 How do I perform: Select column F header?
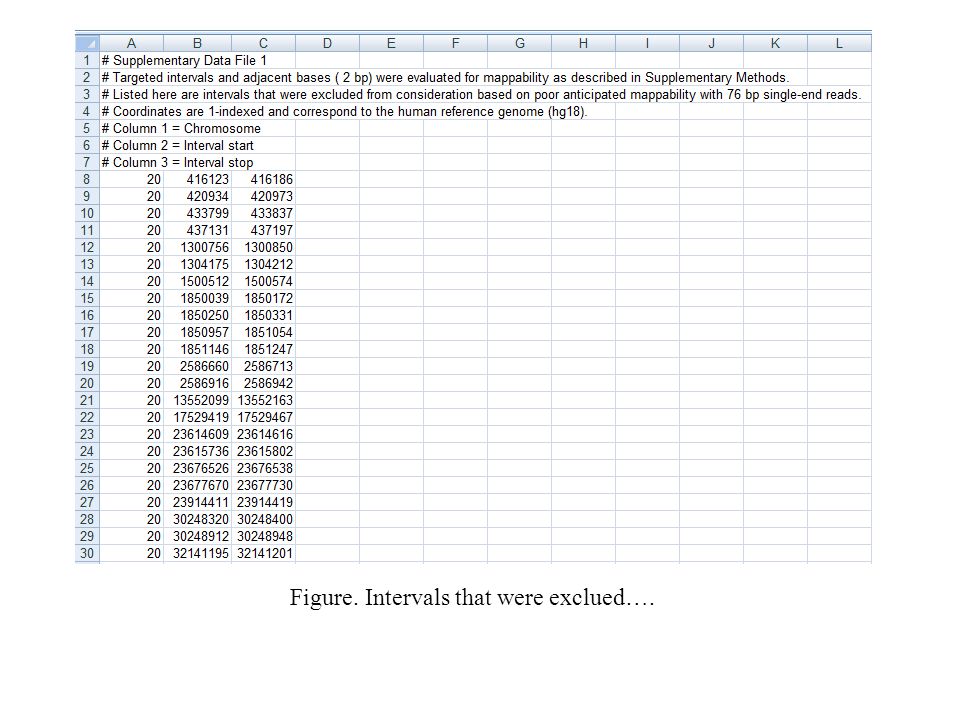click(456, 43)
